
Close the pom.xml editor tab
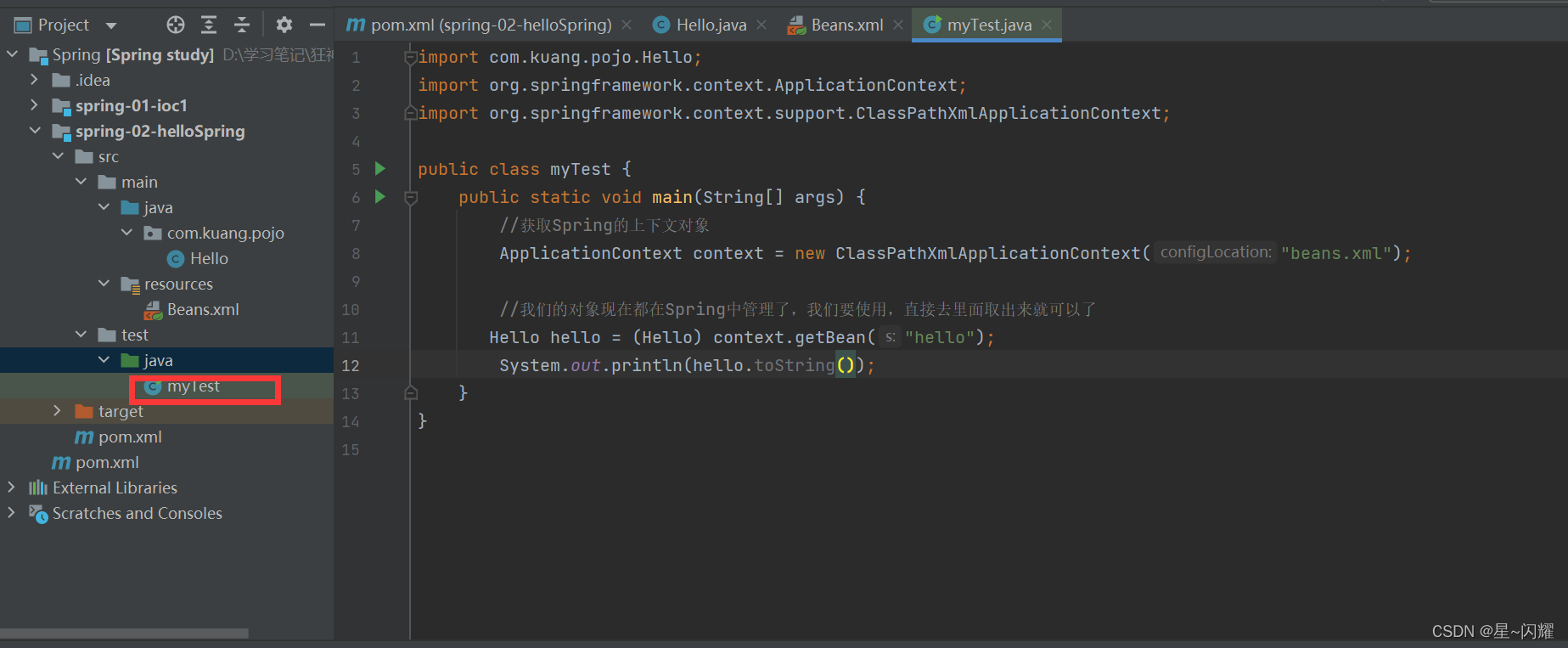click(627, 25)
